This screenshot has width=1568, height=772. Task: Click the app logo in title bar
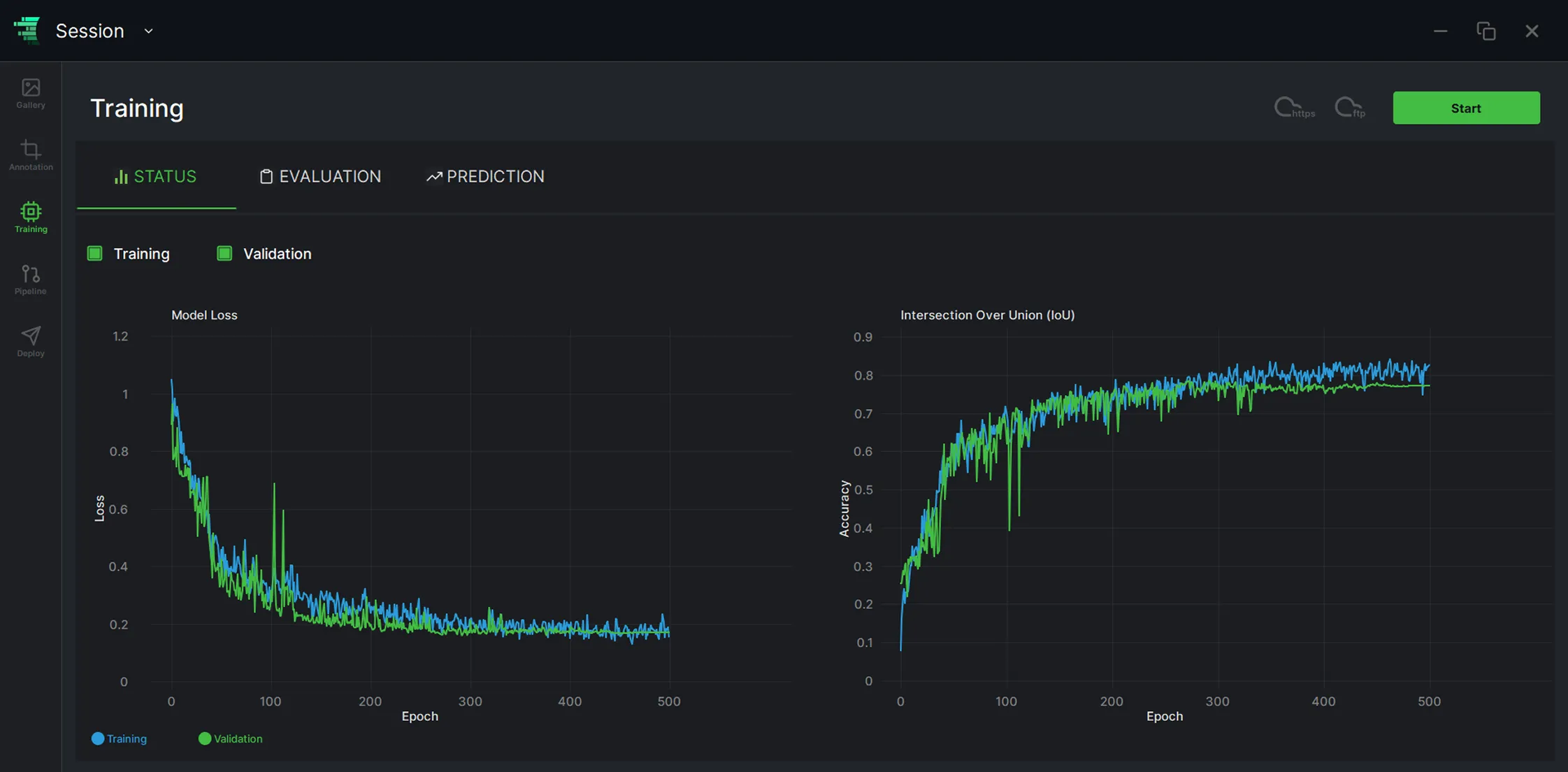pos(27,30)
